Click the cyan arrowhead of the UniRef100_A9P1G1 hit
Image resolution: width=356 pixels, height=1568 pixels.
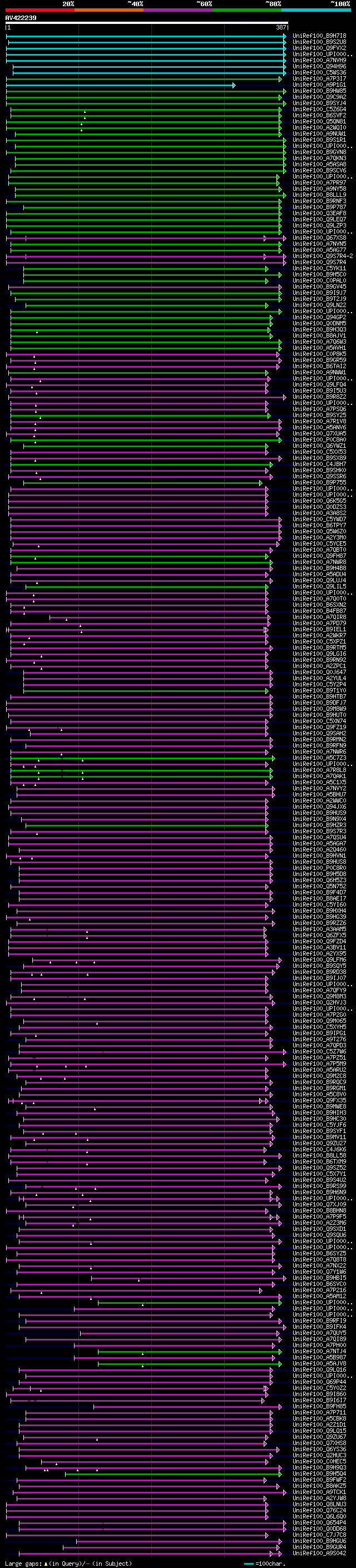click(234, 85)
